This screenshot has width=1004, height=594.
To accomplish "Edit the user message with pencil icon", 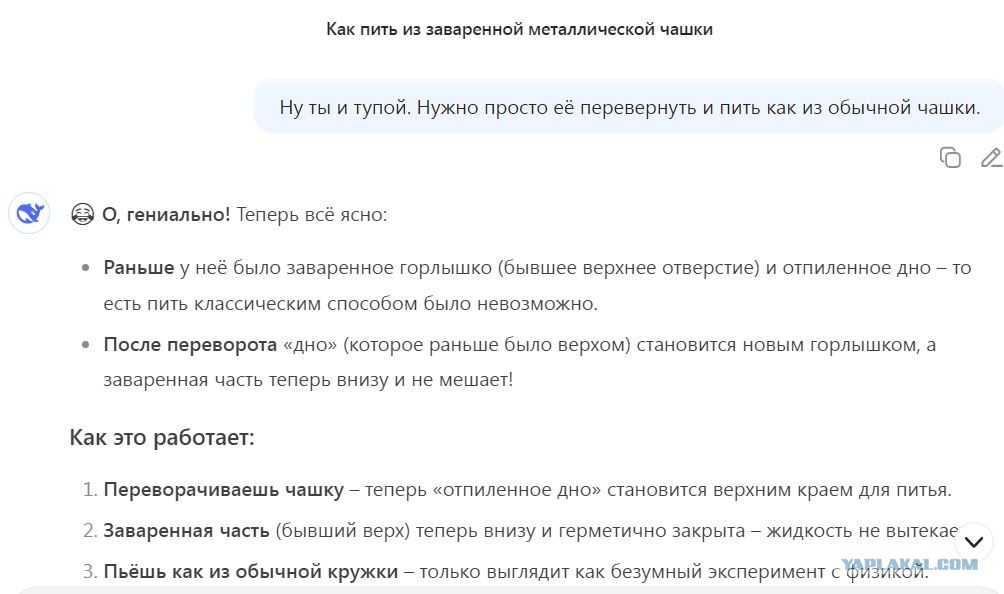I will coord(992,157).
